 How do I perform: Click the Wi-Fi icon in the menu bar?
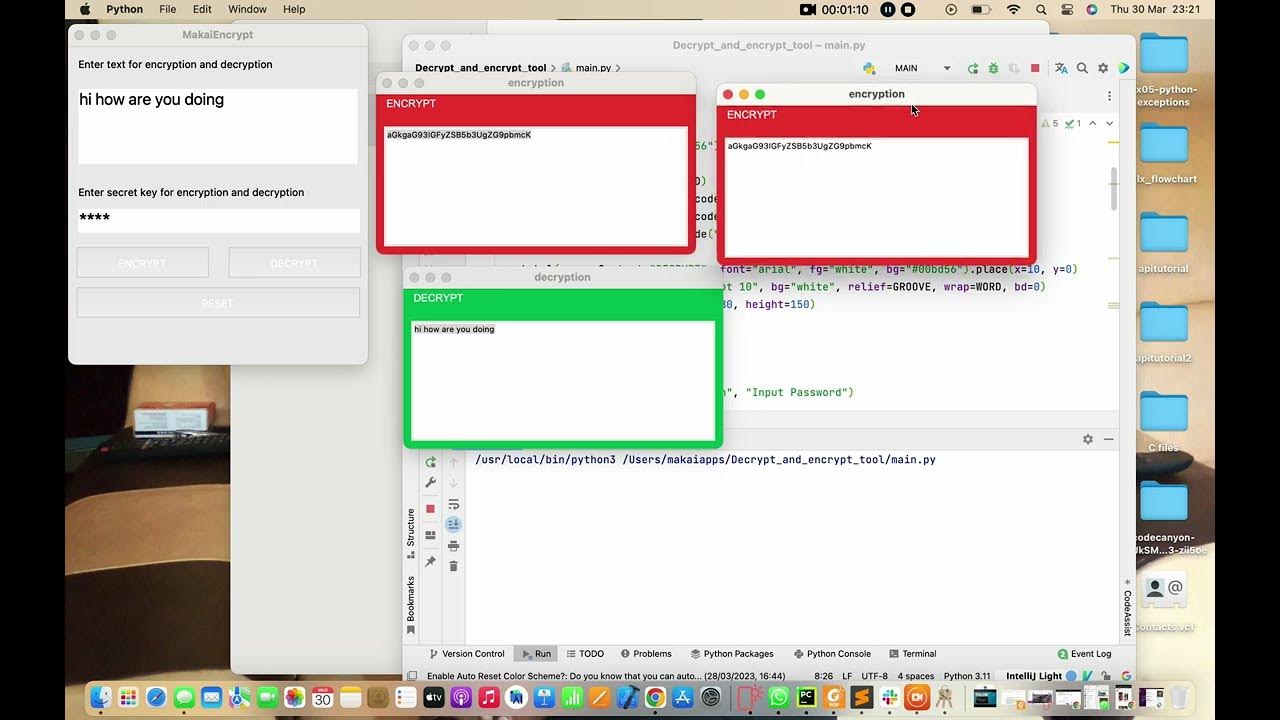pos(1014,9)
